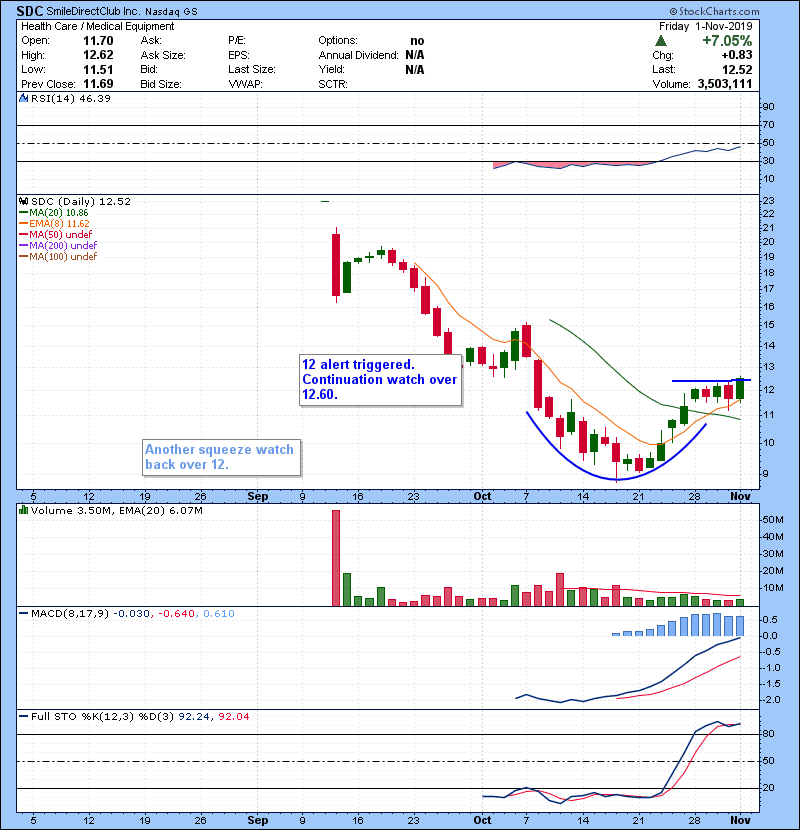Click the stochastic %D value 92.04
Image resolution: width=800 pixels, height=830 pixels.
233,716
